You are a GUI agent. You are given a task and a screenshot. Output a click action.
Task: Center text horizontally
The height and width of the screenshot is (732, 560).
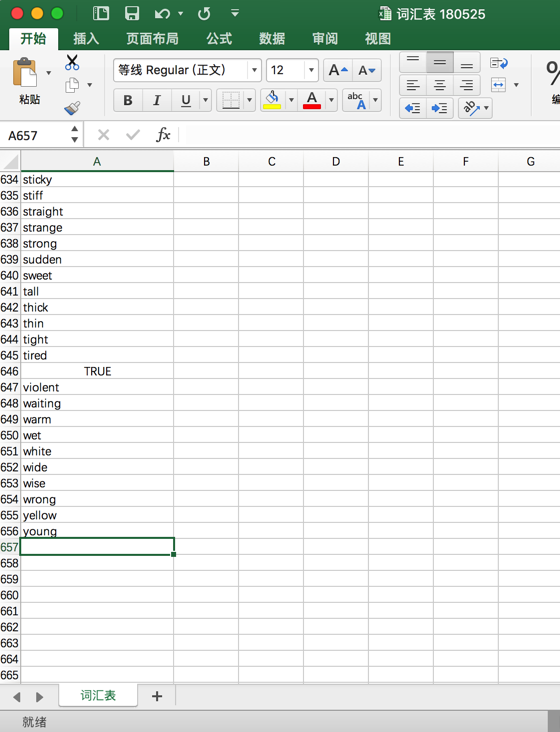[440, 85]
